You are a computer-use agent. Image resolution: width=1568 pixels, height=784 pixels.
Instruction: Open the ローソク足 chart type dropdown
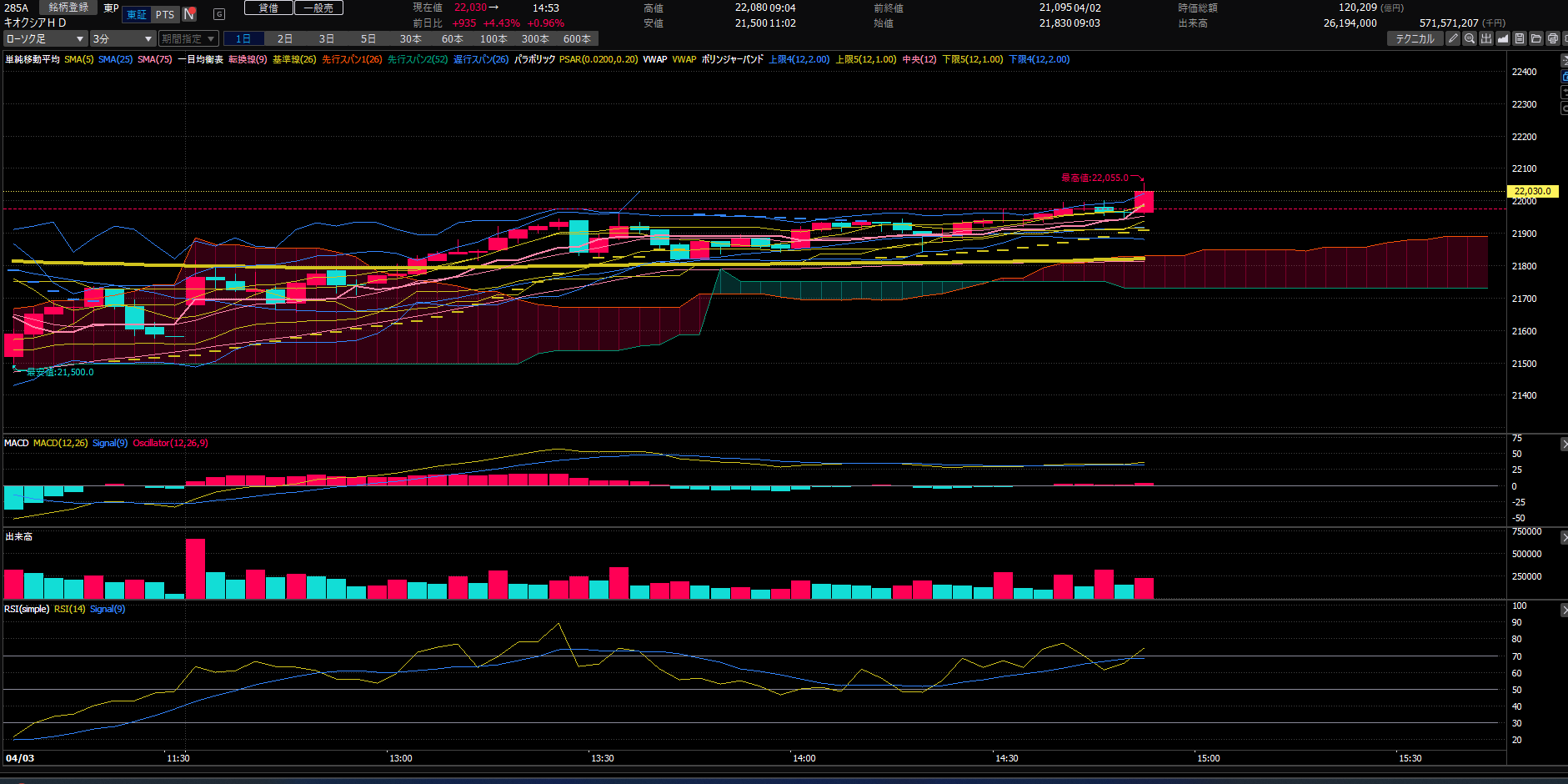(45, 39)
